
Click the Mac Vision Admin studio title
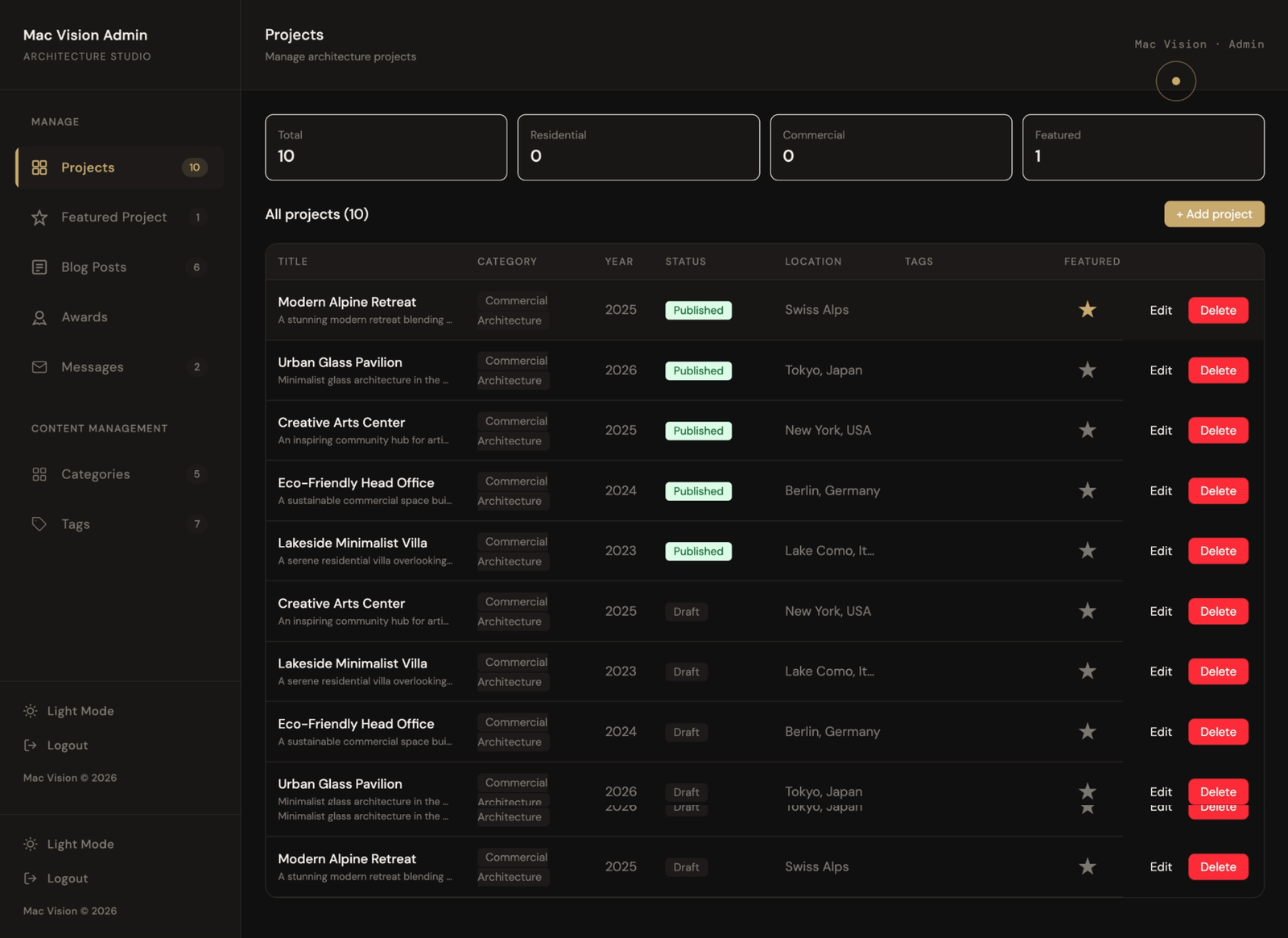85,35
